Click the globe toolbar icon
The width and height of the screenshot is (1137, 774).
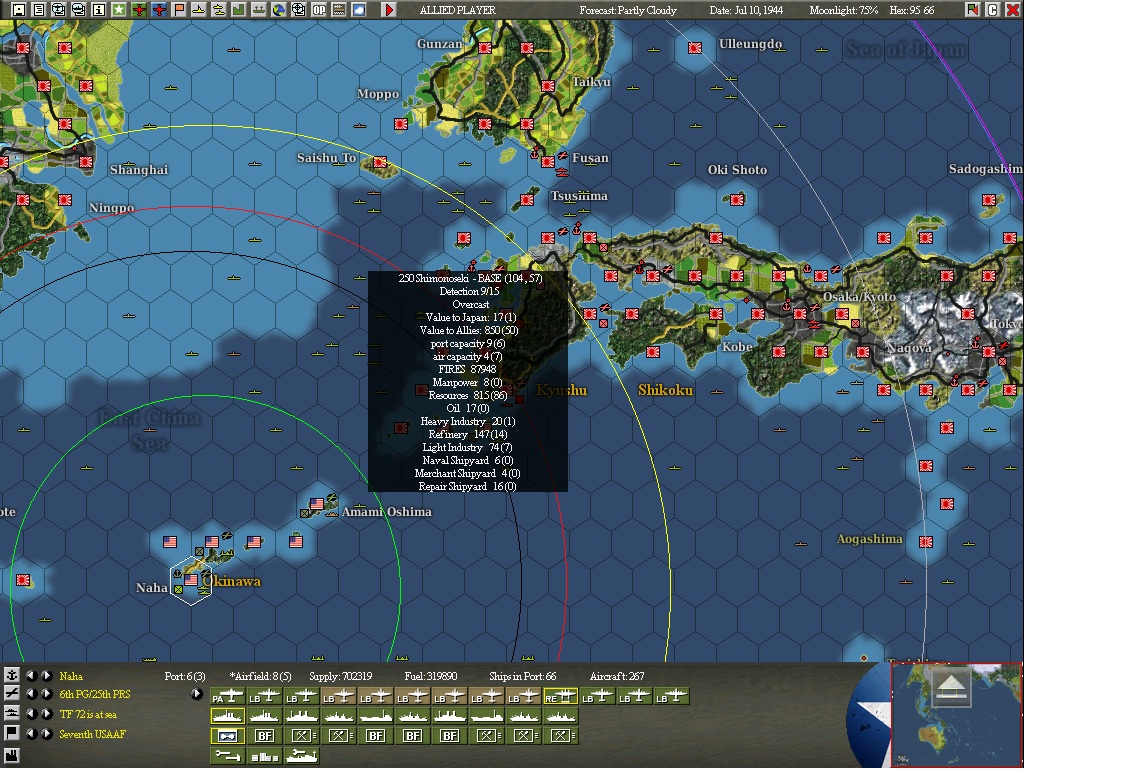[x=278, y=10]
